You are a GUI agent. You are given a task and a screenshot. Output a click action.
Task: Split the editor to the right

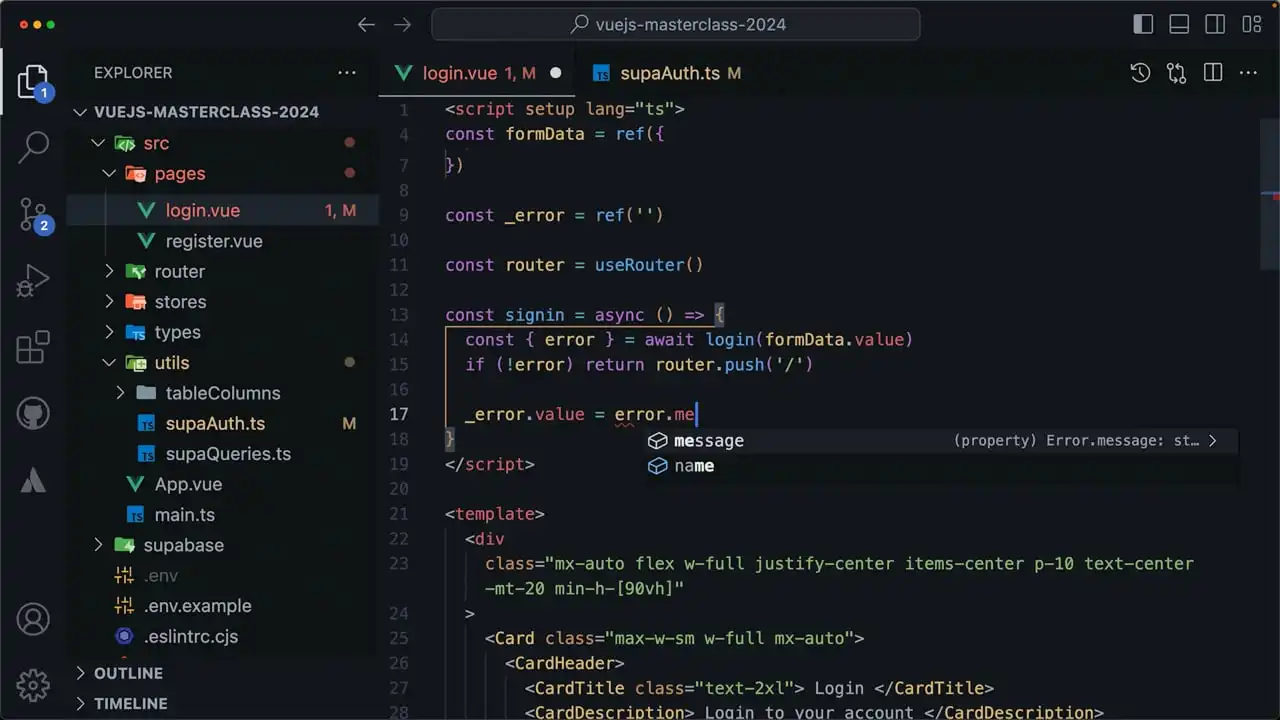coord(1213,73)
